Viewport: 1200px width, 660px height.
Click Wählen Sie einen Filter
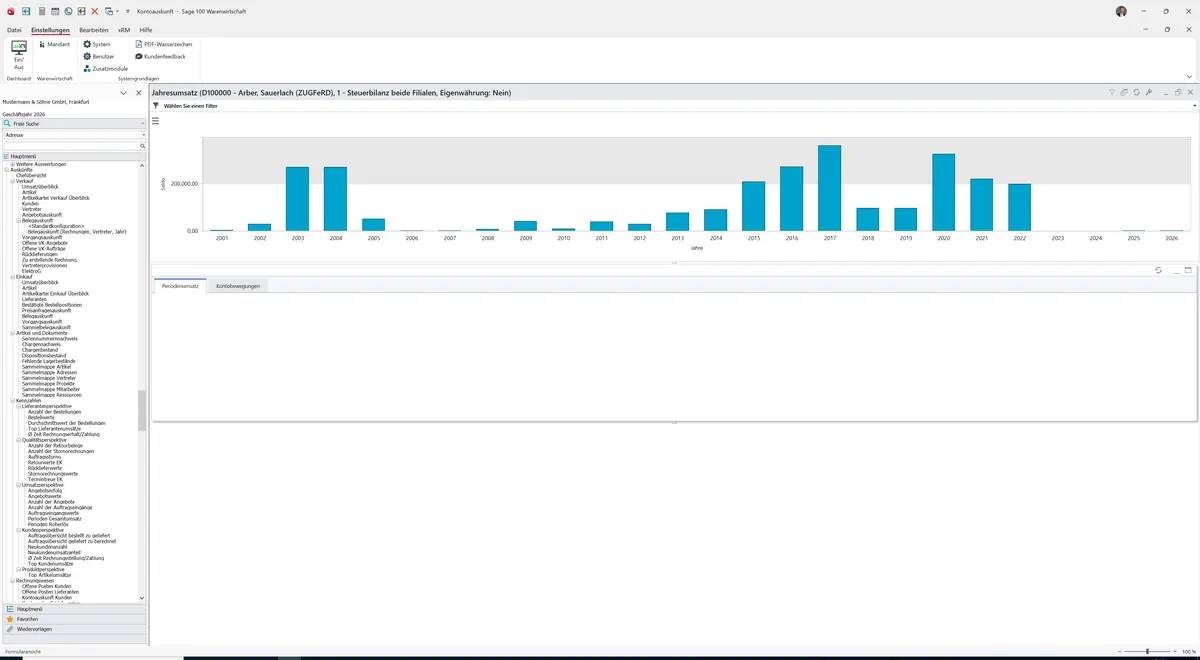pyautogui.click(x=191, y=105)
